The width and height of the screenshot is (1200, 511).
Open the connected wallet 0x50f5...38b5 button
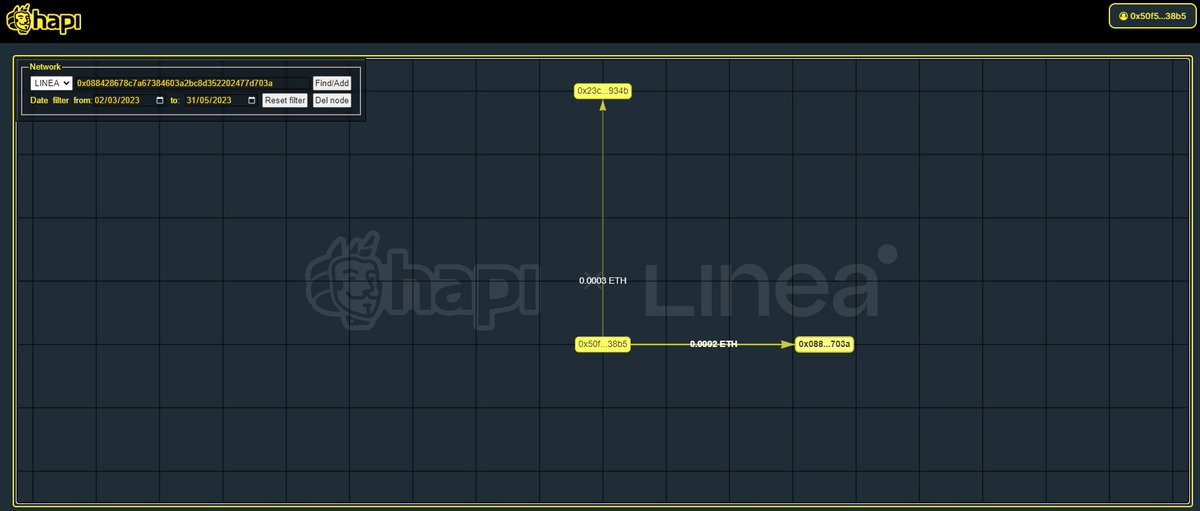point(1151,16)
